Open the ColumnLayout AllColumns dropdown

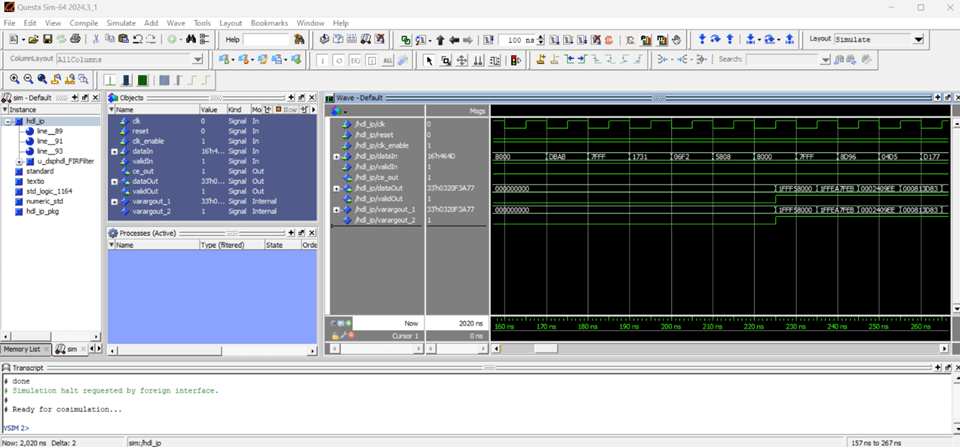[197, 60]
